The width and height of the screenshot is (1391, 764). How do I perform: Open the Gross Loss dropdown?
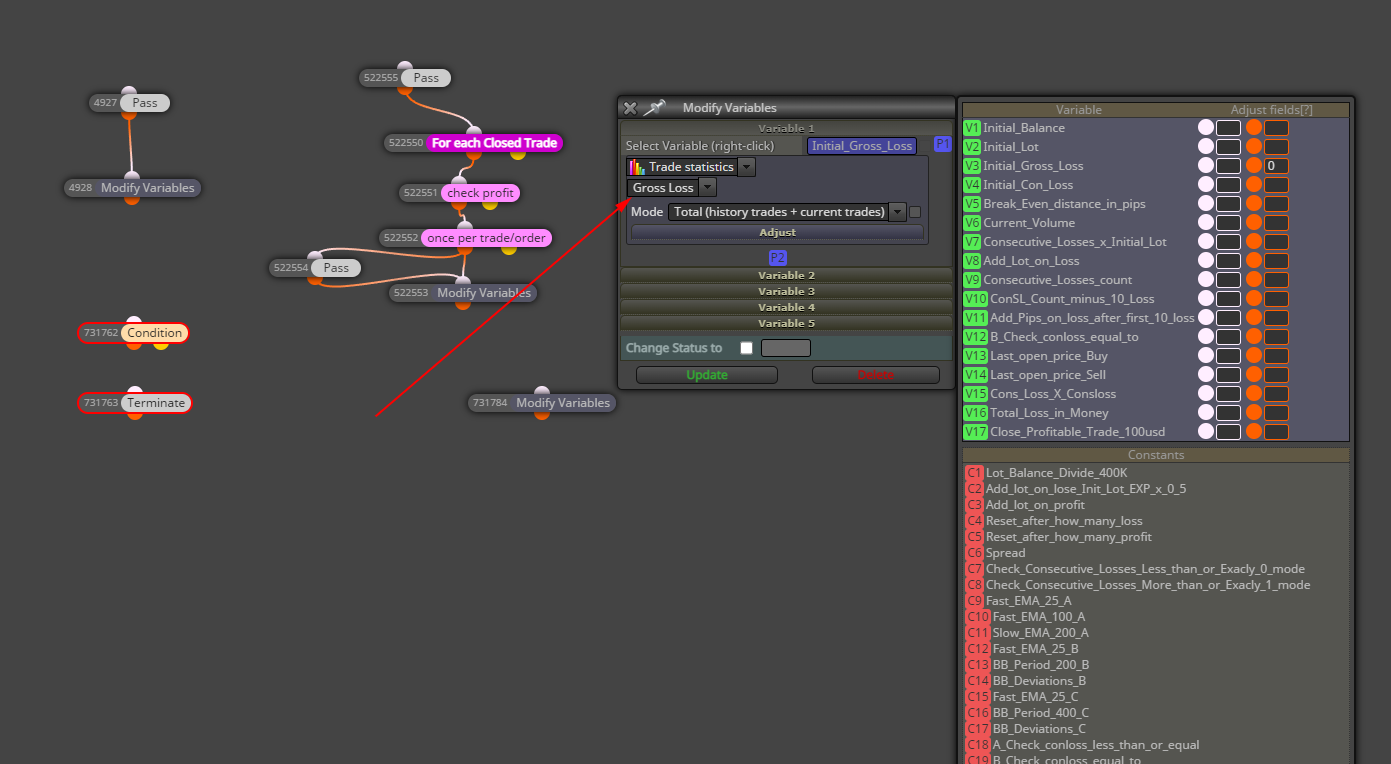(707, 188)
